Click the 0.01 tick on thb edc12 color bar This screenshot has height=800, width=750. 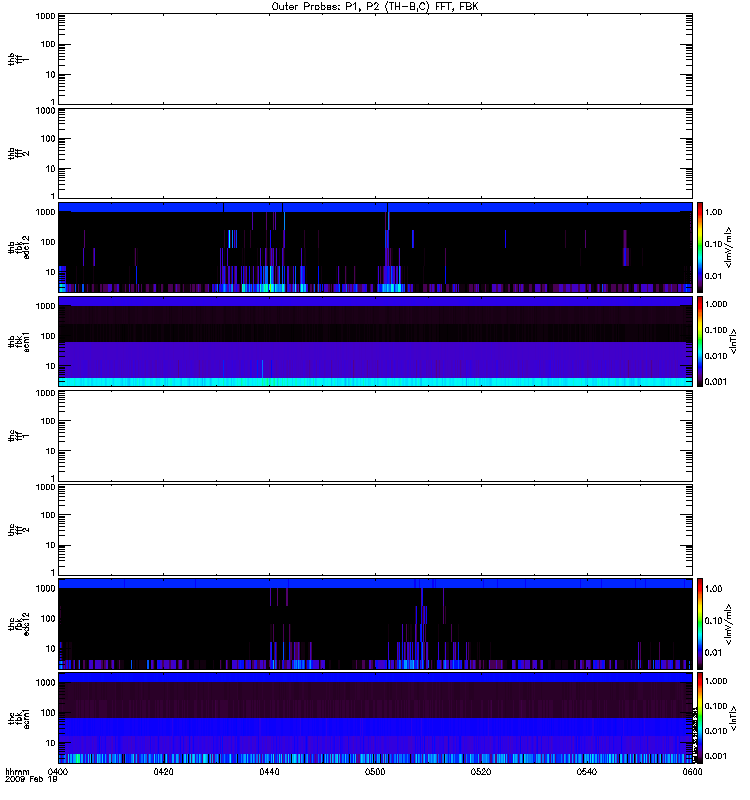tap(713, 276)
